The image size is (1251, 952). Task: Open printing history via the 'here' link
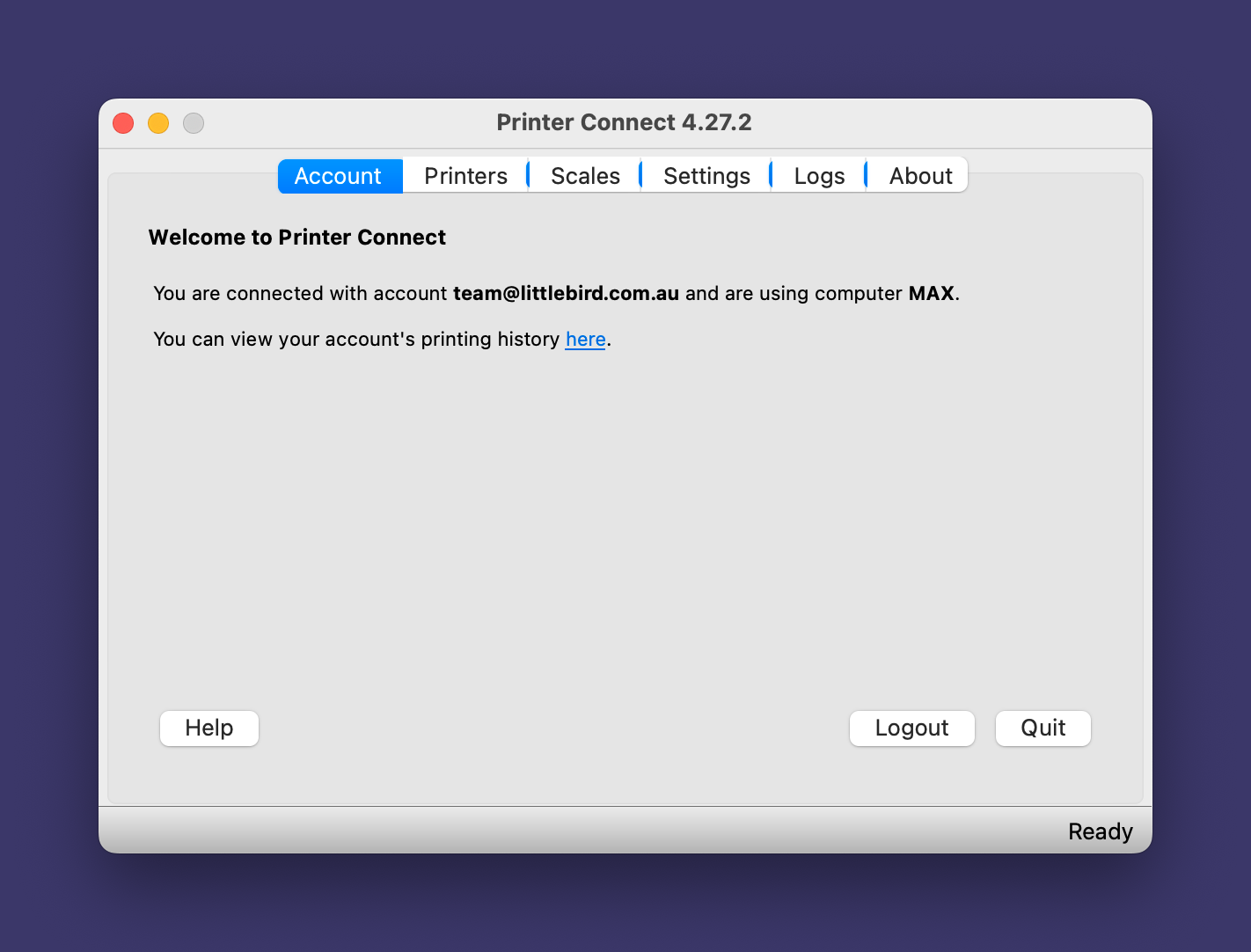(585, 339)
